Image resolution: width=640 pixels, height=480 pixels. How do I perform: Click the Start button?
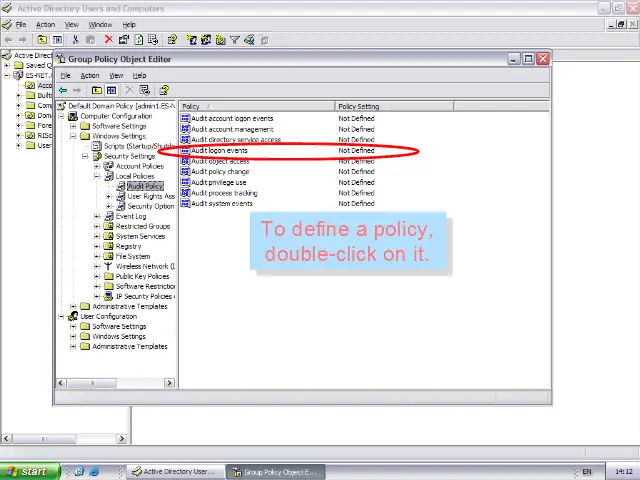click(30, 471)
